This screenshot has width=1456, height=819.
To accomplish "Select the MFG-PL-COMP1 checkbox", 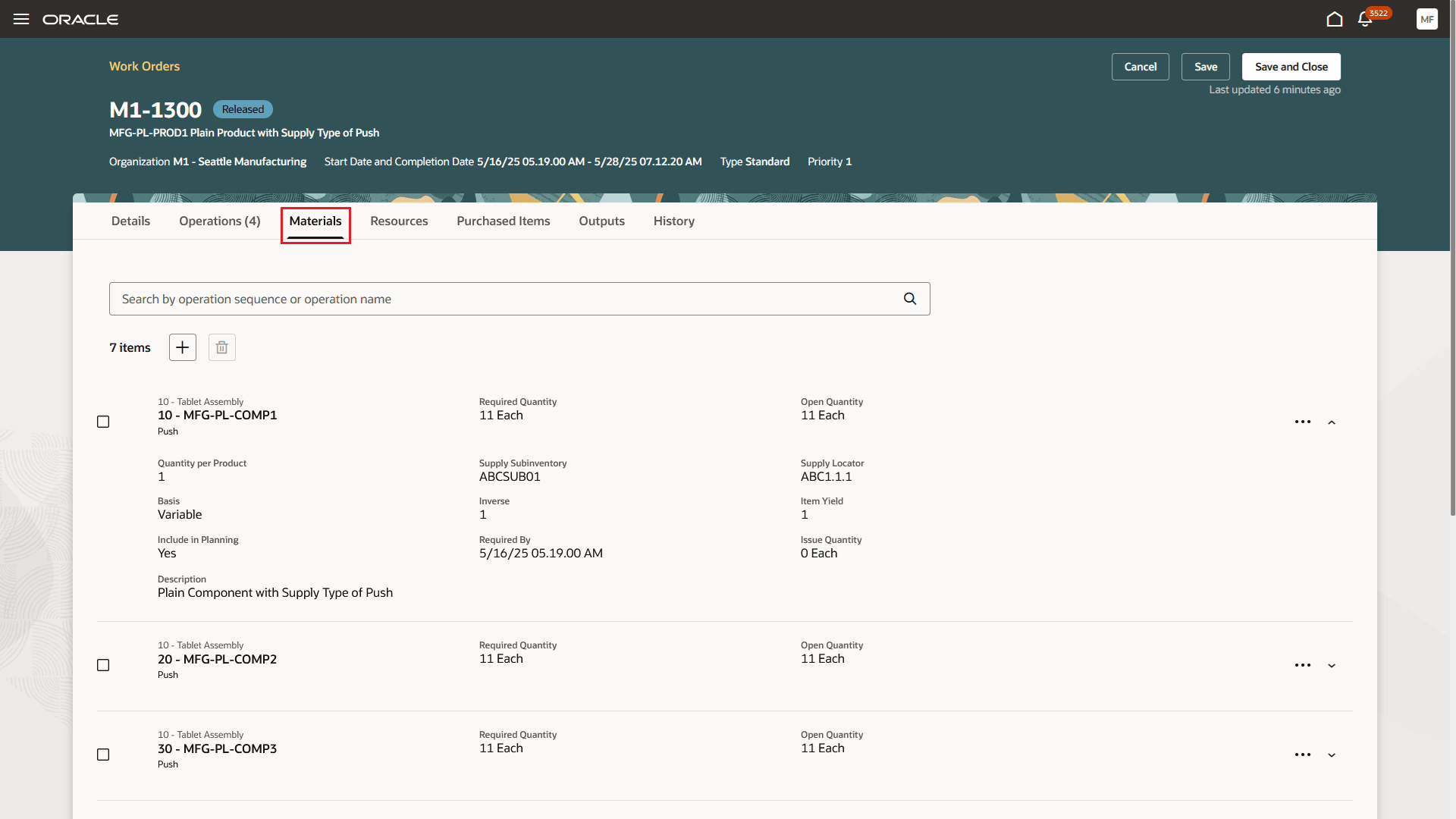I will tap(103, 422).
